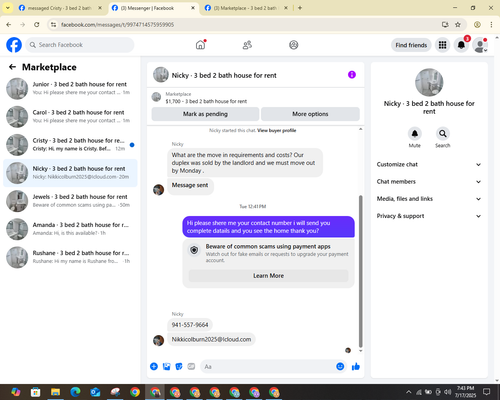Open the Groups icon in top navigation
This screenshot has width=500, height=400.
[294, 45]
